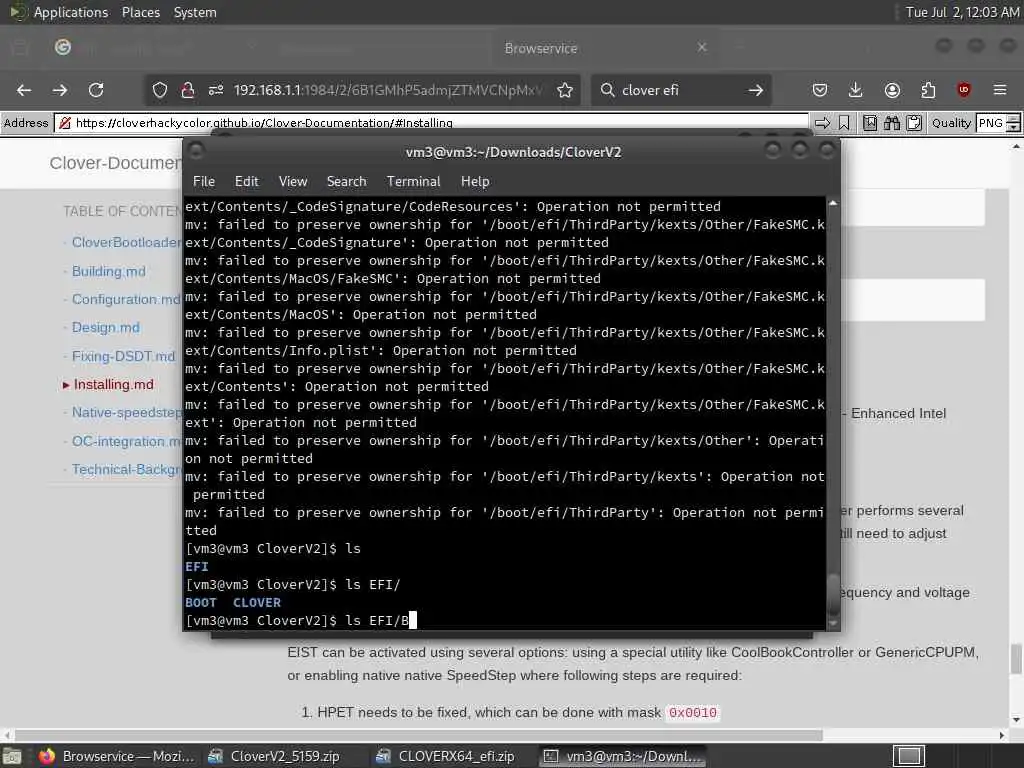The width and height of the screenshot is (1024, 768).
Task: Click Quality PNG stepper down arrow
Action: point(1013,127)
